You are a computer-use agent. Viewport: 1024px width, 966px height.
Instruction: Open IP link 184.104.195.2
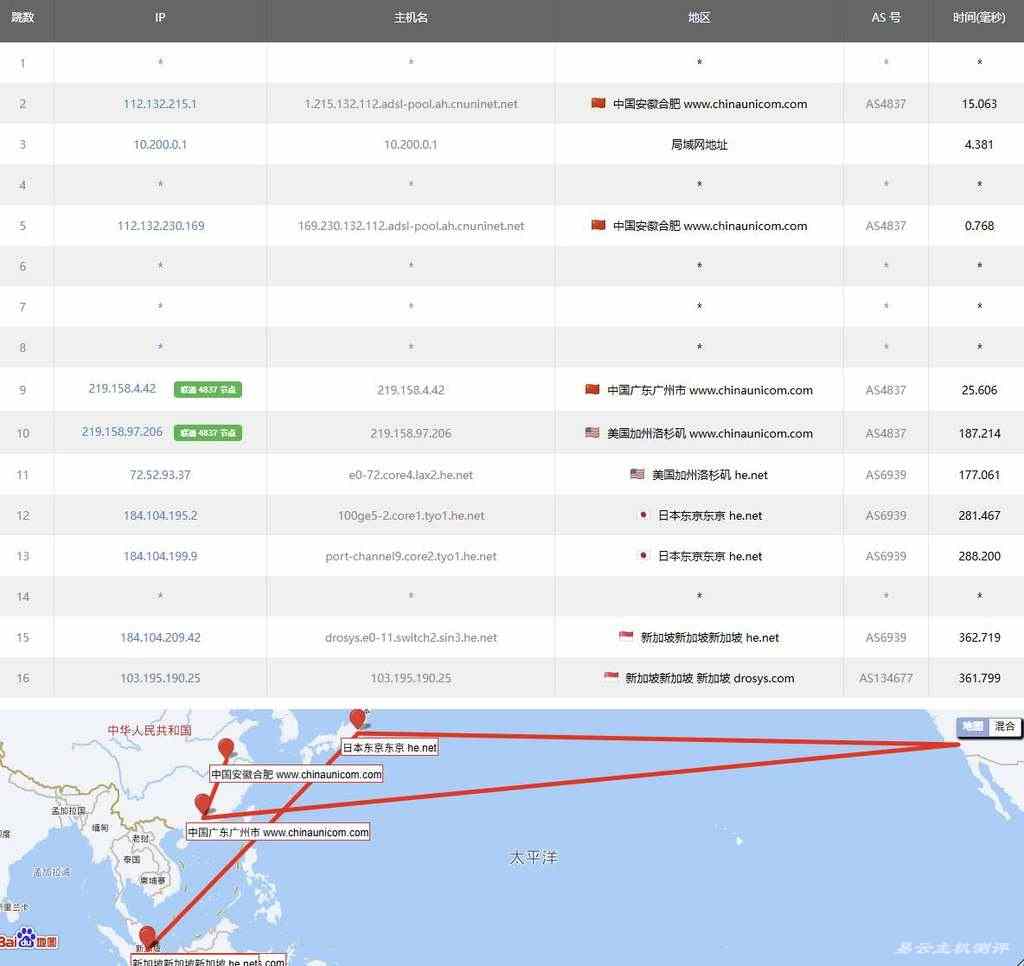click(x=160, y=515)
